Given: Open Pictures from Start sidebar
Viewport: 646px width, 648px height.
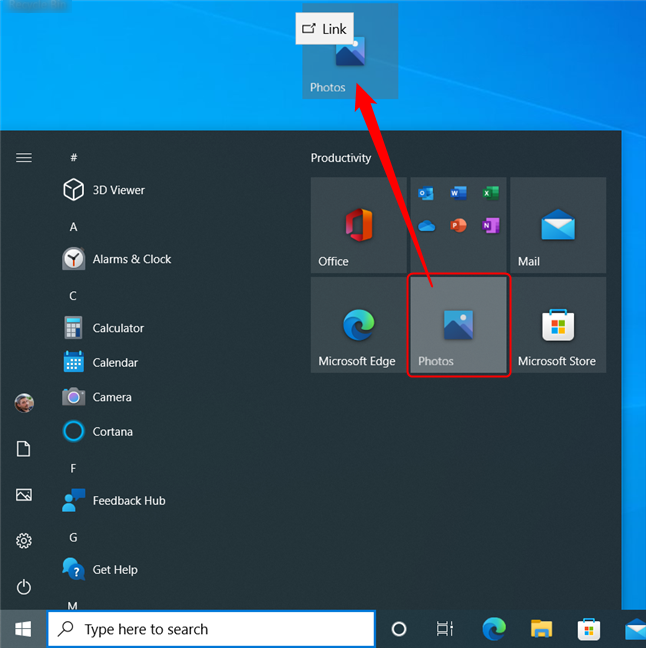Looking at the screenshot, I should coord(24,495).
